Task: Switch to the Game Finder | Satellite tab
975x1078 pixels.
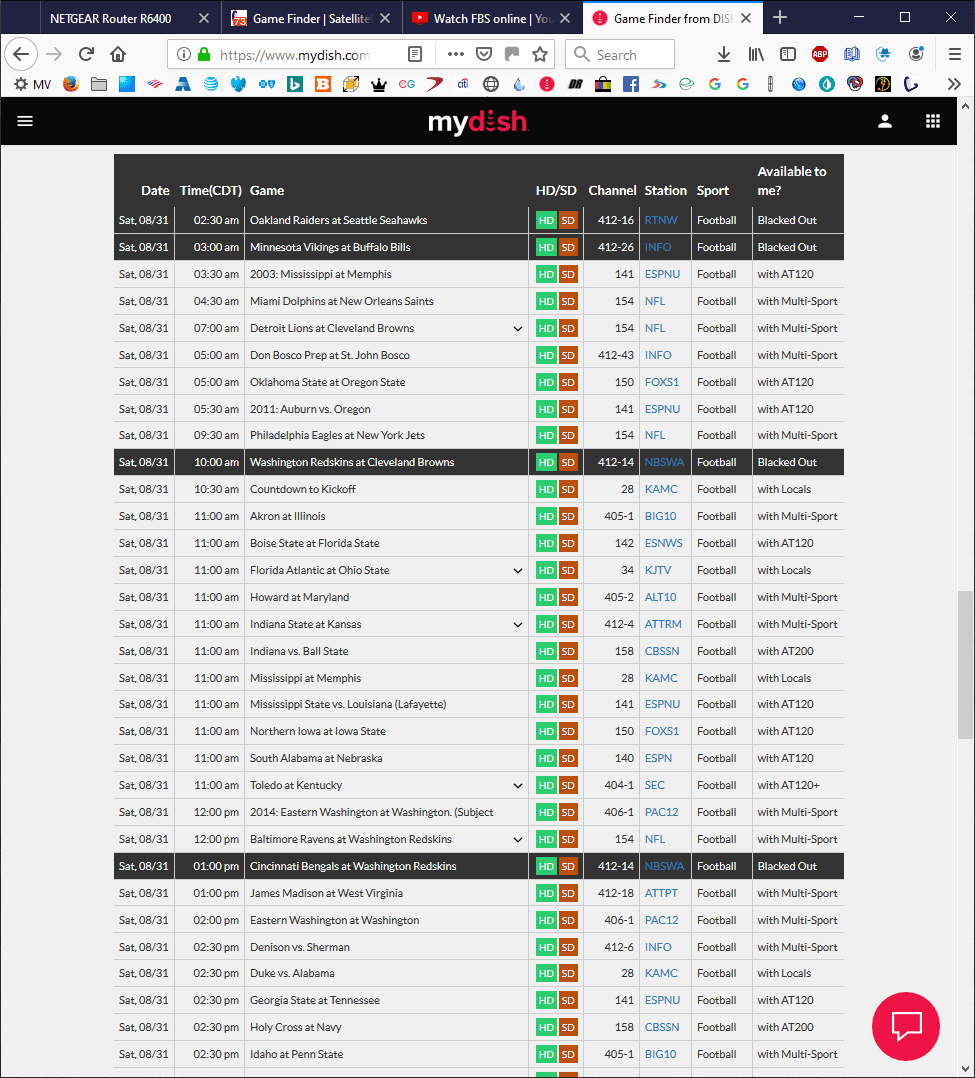Action: [x=311, y=18]
